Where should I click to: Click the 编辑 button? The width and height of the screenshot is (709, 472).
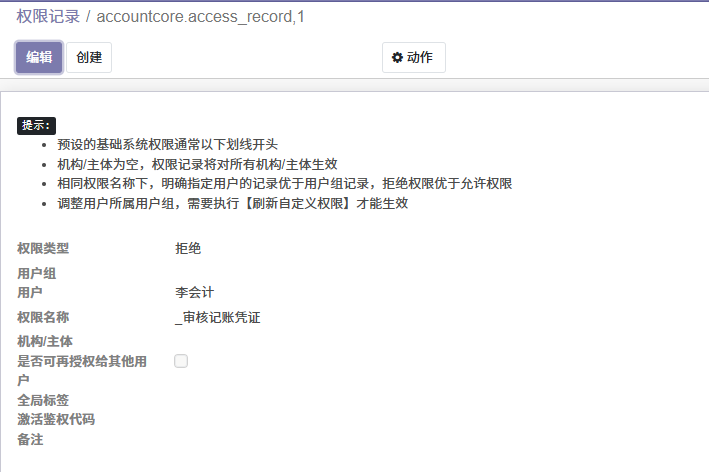(x=39, y=57)
